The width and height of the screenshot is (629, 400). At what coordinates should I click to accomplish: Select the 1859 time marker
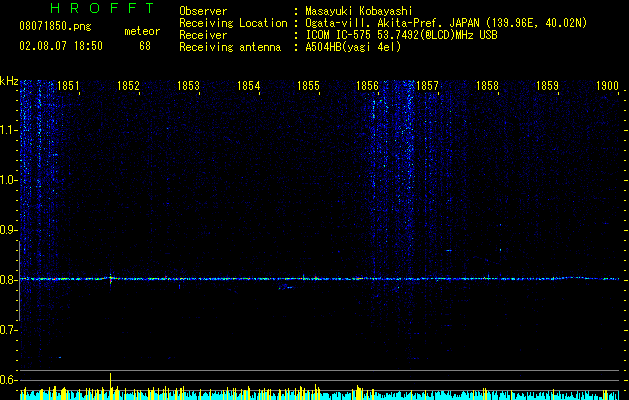point(547,86)
